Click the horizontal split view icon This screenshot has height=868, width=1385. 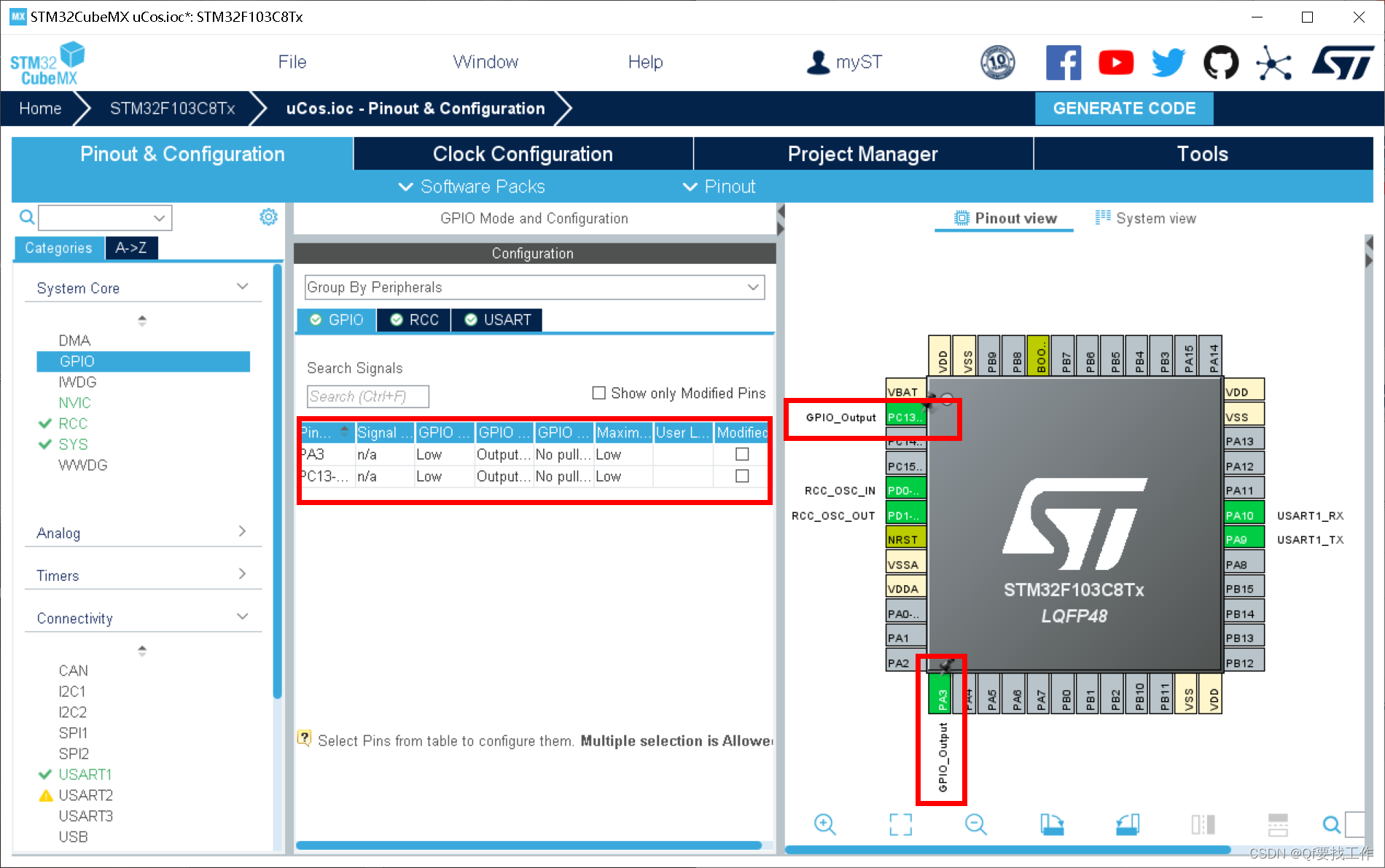click(x=1278, y=824)
